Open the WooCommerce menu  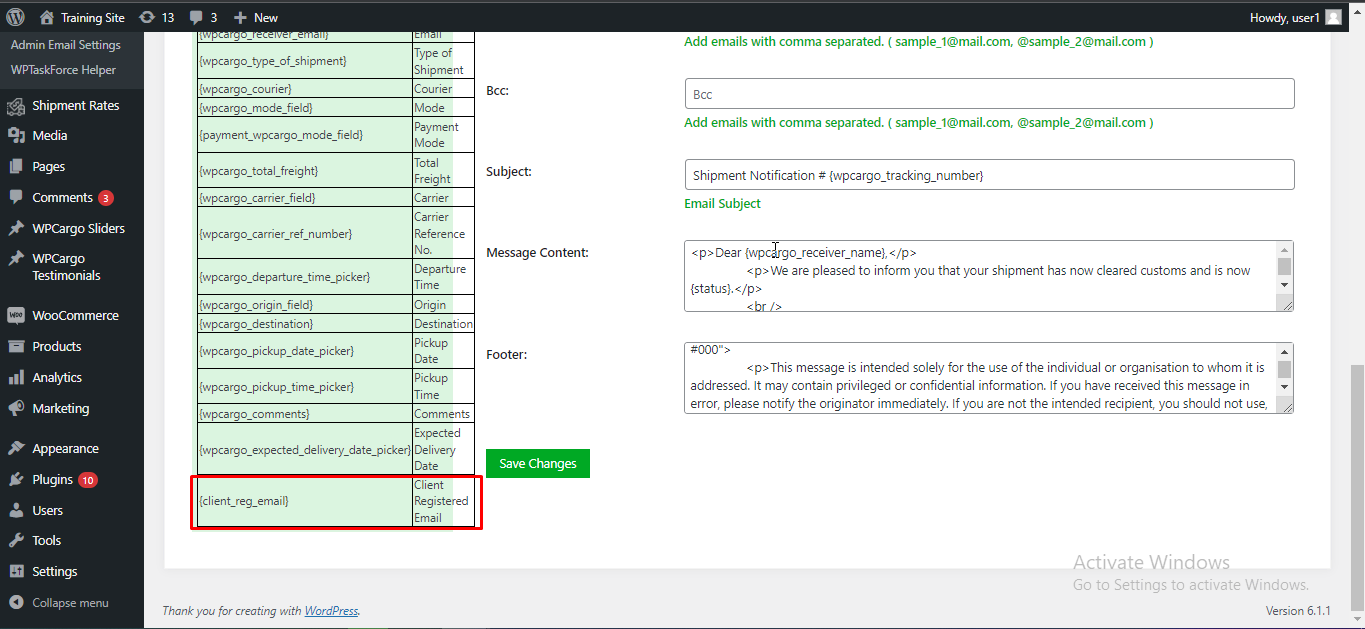tap(75, 315)
